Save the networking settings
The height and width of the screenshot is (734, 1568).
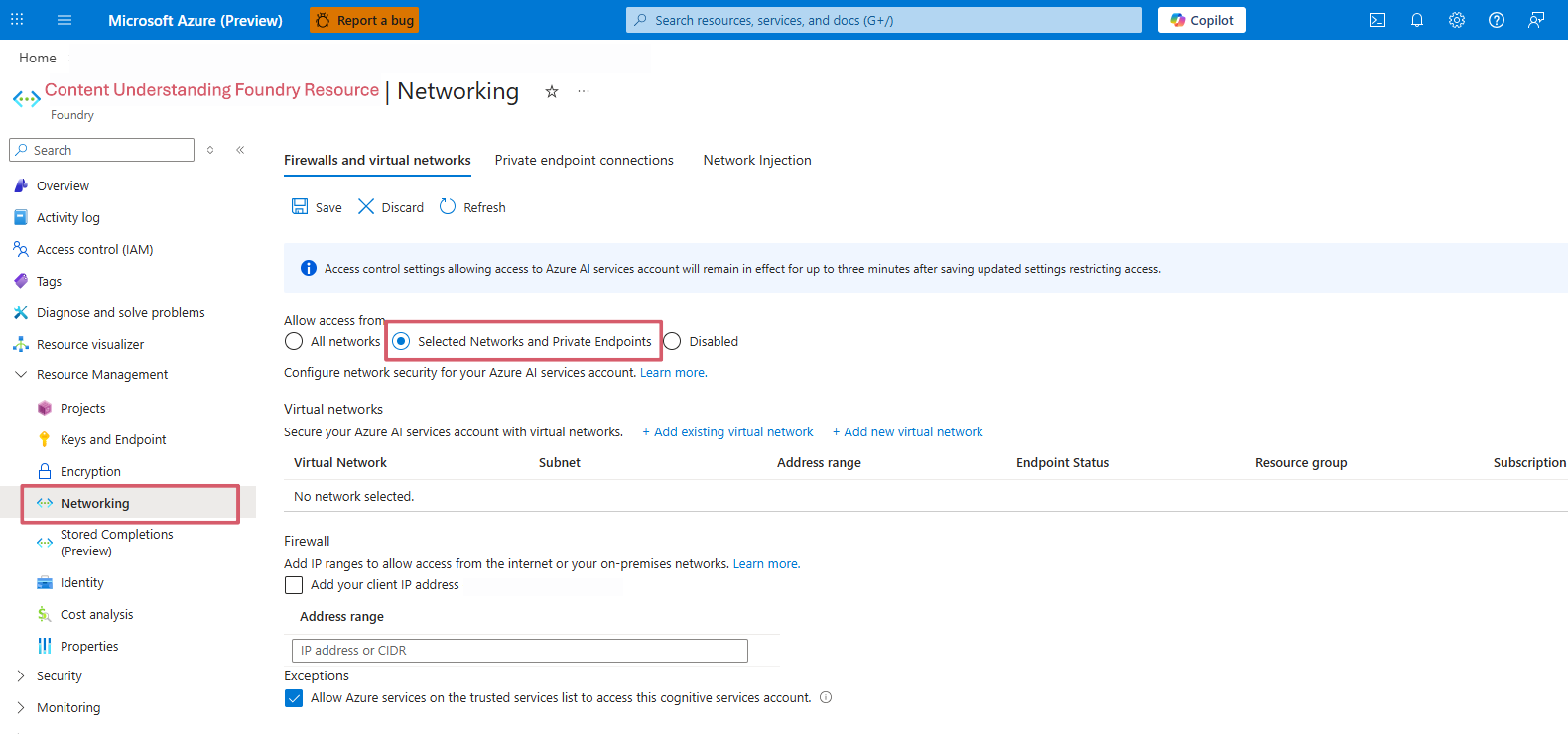click(317, 207)
